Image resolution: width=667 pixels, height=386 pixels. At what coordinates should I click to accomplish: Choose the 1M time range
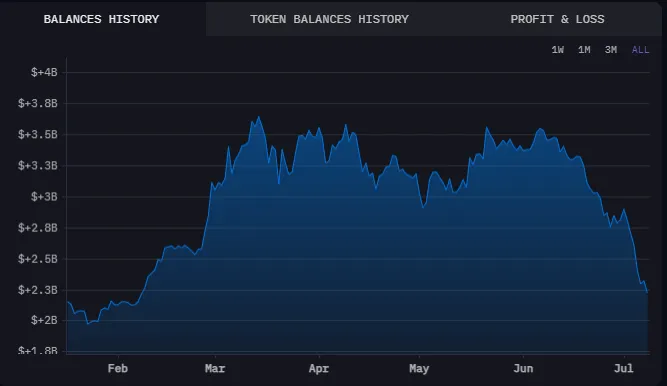coord(584,50)
